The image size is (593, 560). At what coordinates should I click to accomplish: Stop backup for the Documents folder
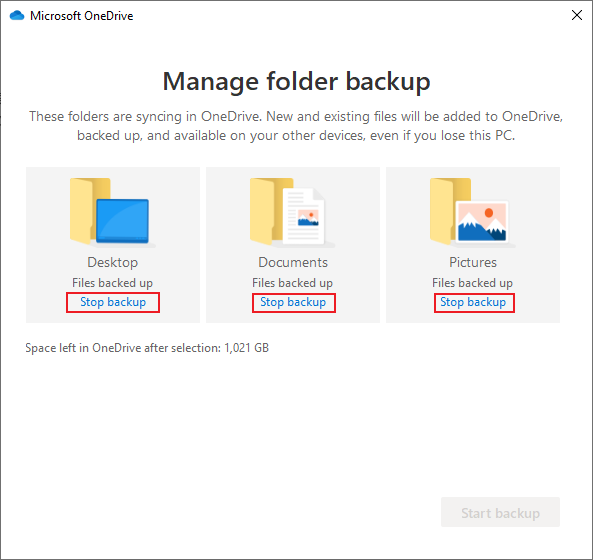pos(293,302)
